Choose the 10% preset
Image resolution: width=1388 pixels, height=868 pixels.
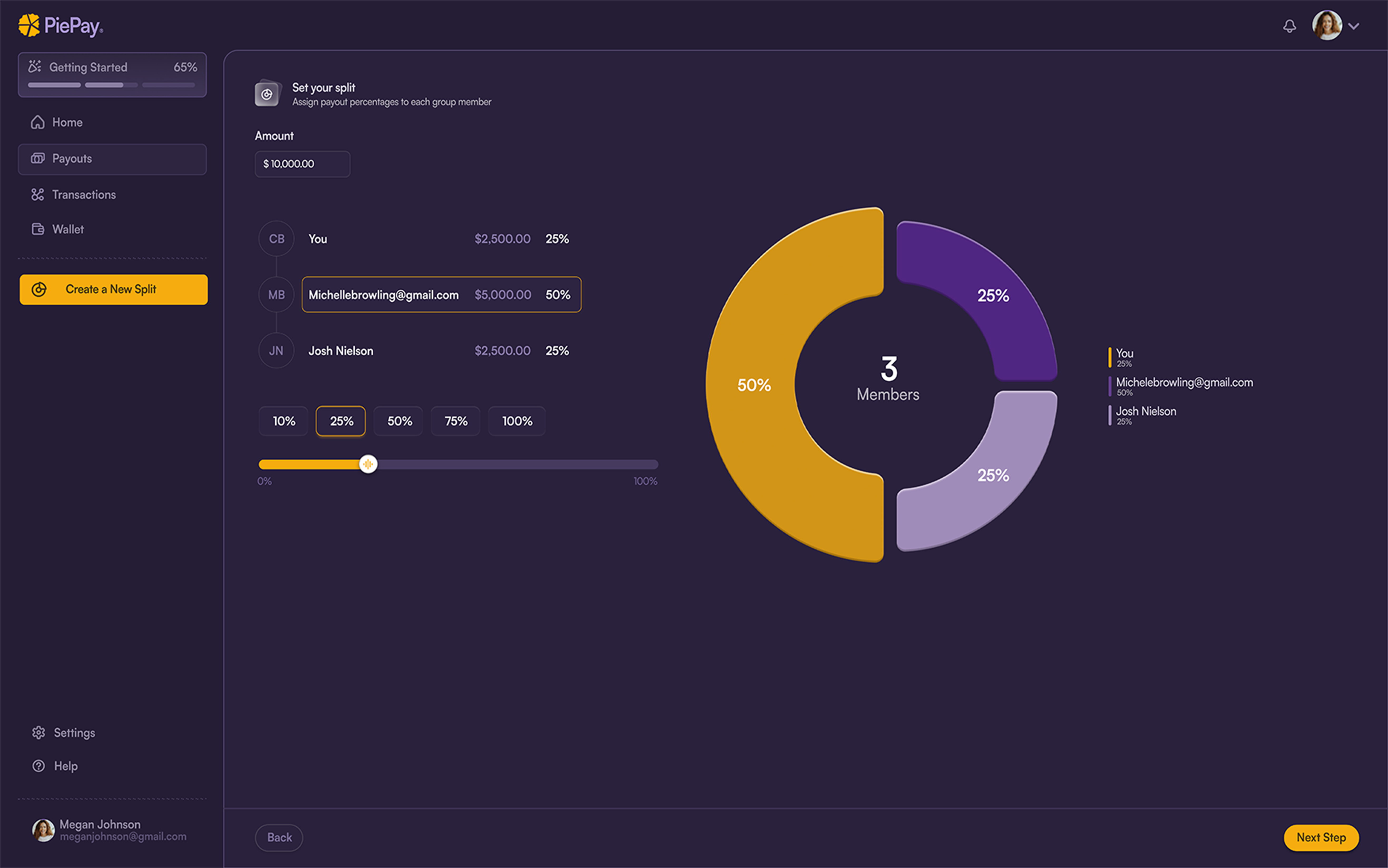(x=284, y=421)
